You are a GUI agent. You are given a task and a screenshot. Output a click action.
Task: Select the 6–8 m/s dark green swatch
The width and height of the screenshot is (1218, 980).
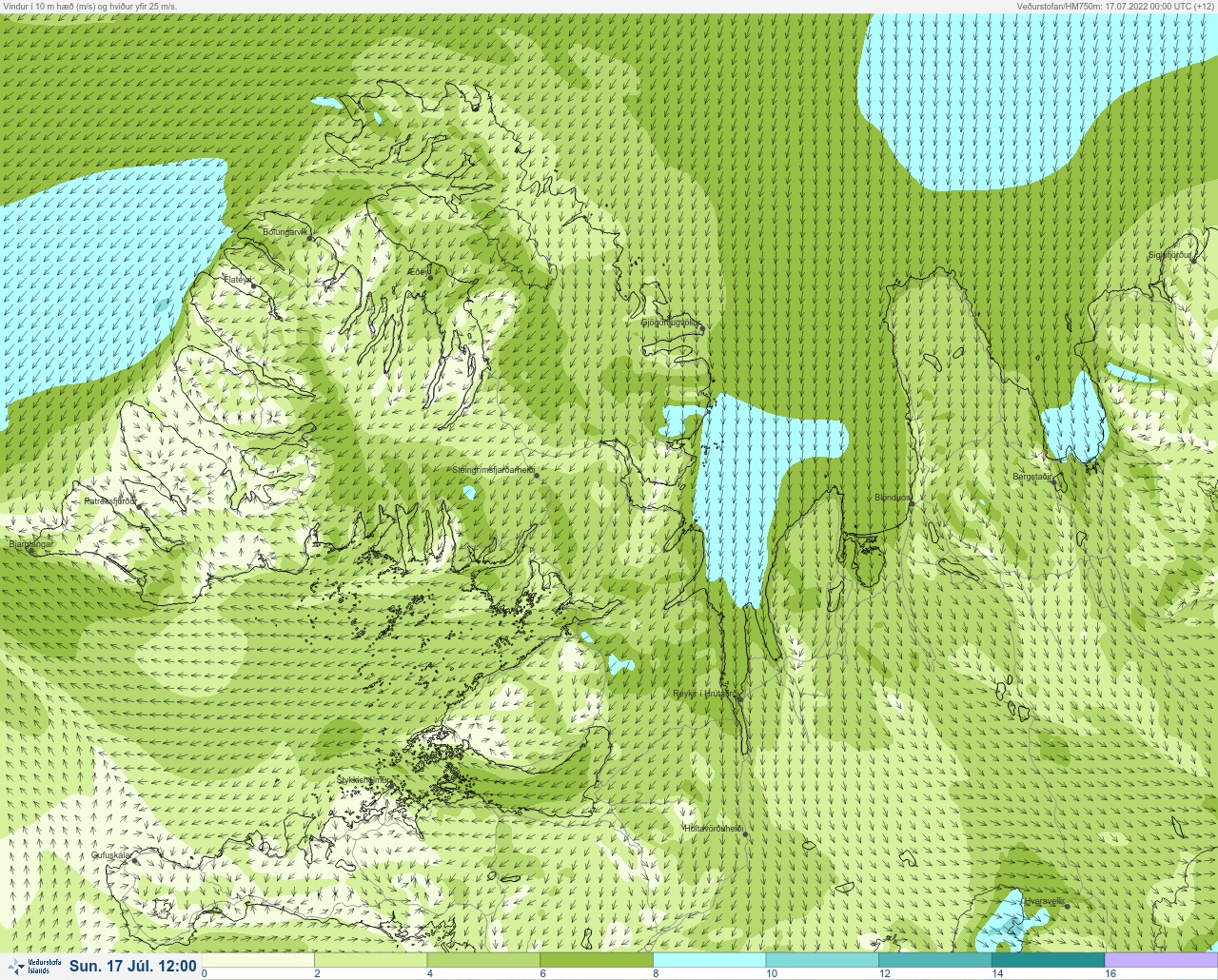pos(597,960)
